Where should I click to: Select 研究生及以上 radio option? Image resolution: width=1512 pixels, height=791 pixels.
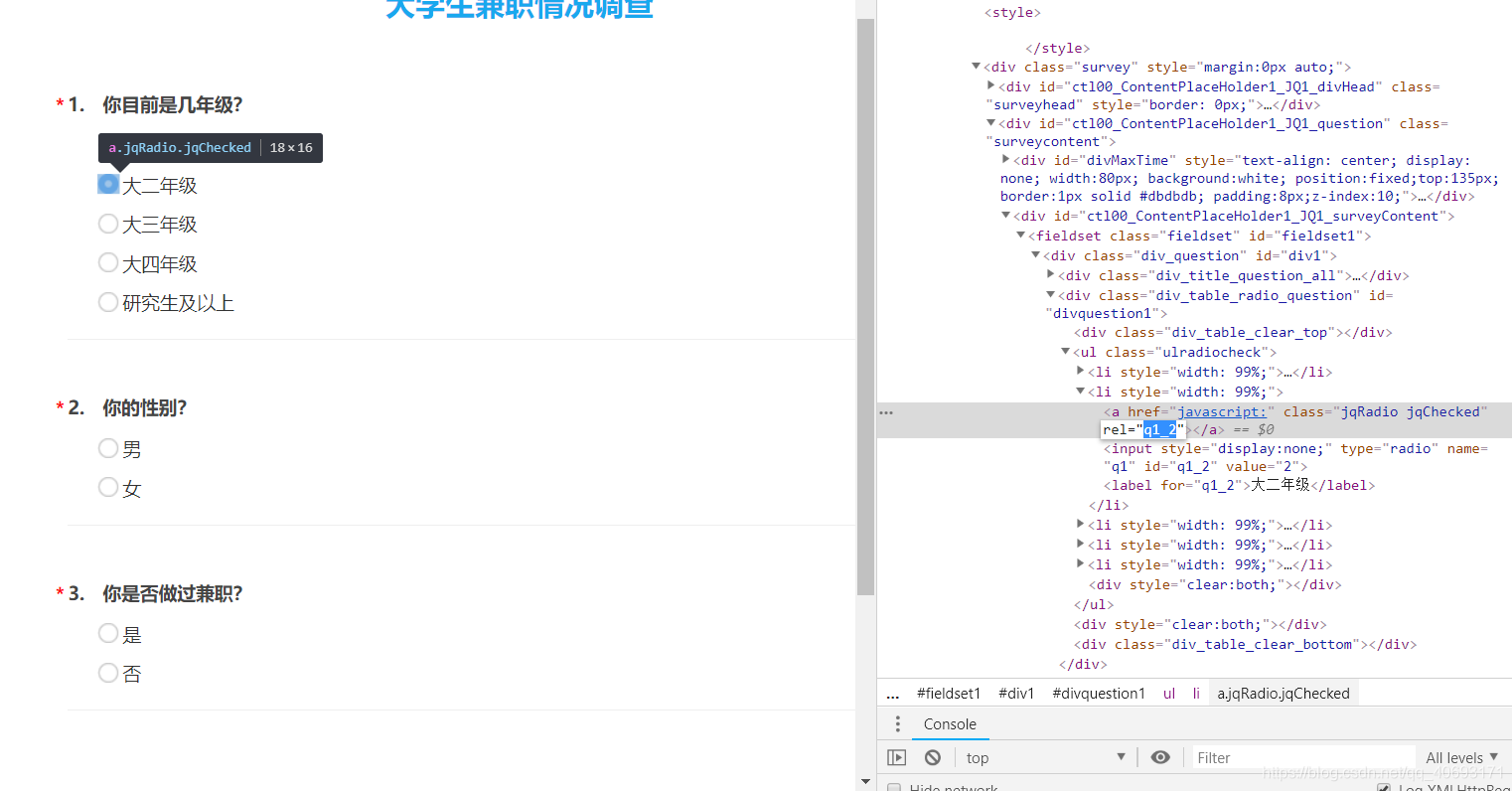(108, 301)
